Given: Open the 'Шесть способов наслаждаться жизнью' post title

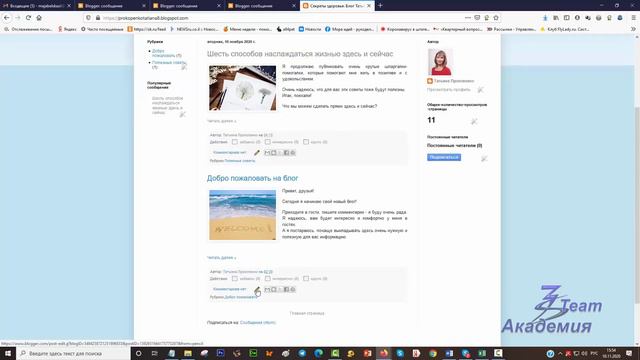Looking at the screenshot, I should coord(300,54).
